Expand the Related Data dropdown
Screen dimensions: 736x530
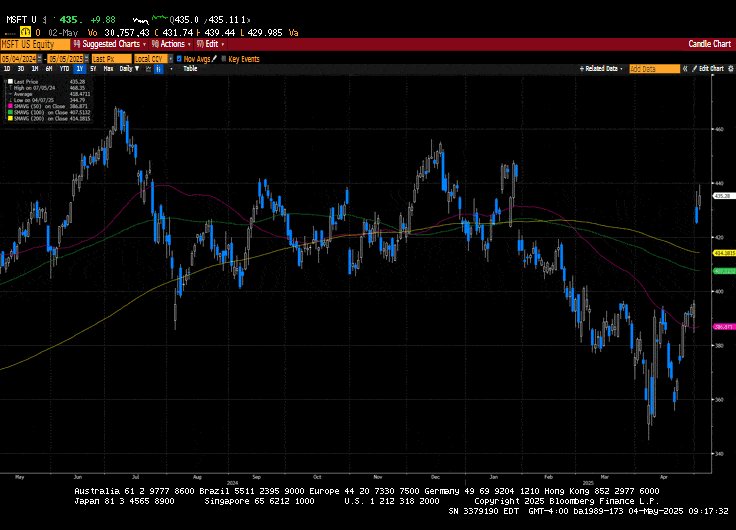point(602,69)
